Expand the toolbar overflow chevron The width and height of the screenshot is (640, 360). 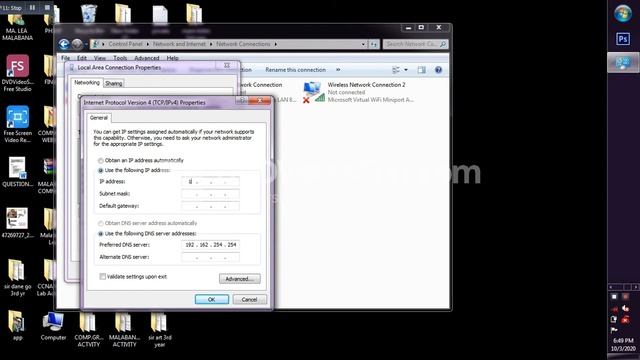point(338,70)
